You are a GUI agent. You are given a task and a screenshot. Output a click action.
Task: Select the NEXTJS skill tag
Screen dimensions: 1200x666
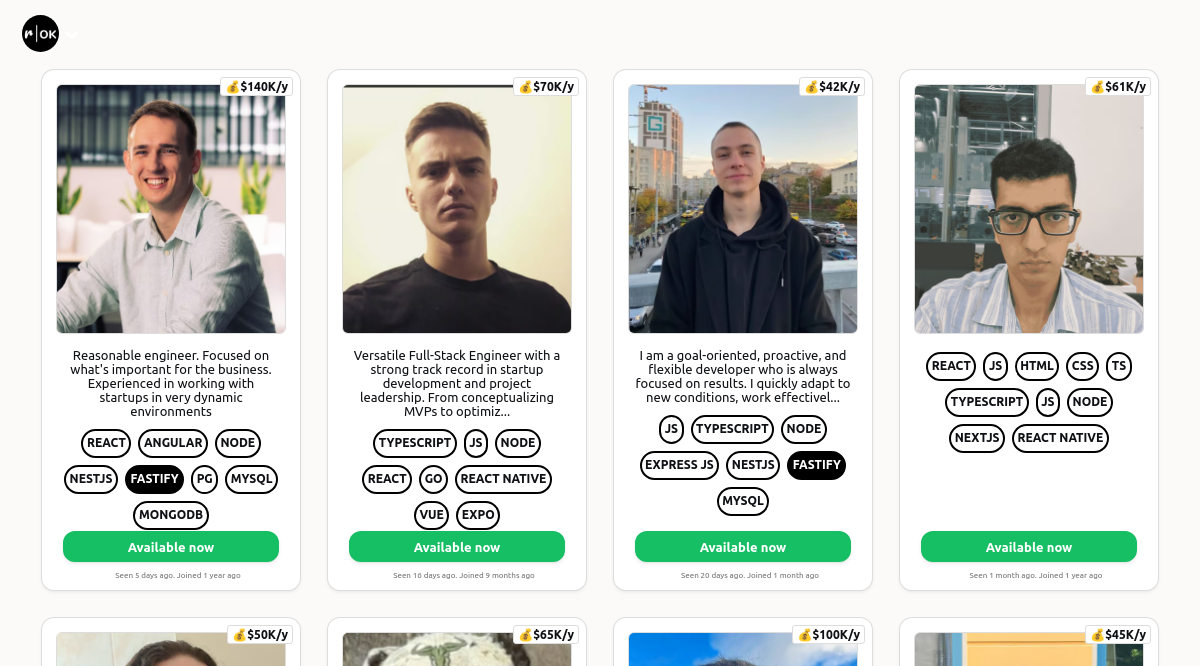pos(977,438)
